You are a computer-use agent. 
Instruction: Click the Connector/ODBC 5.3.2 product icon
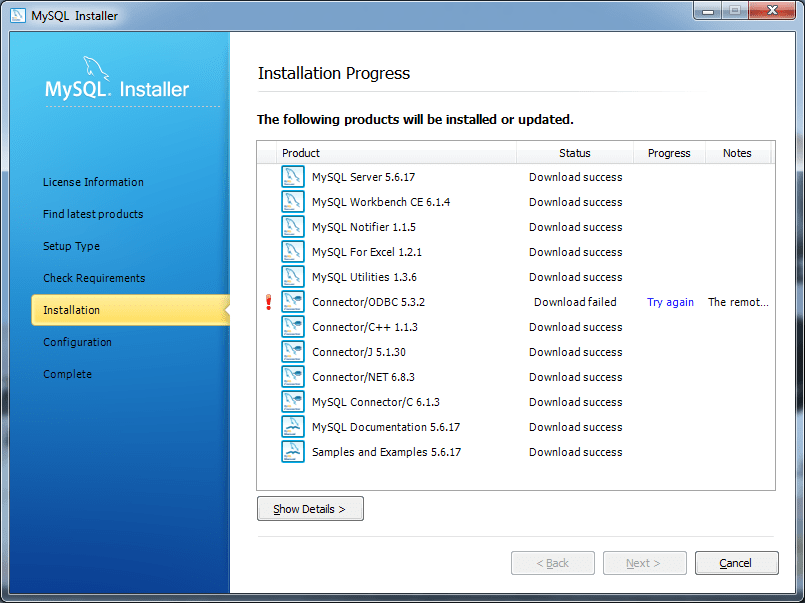[292, 301]
